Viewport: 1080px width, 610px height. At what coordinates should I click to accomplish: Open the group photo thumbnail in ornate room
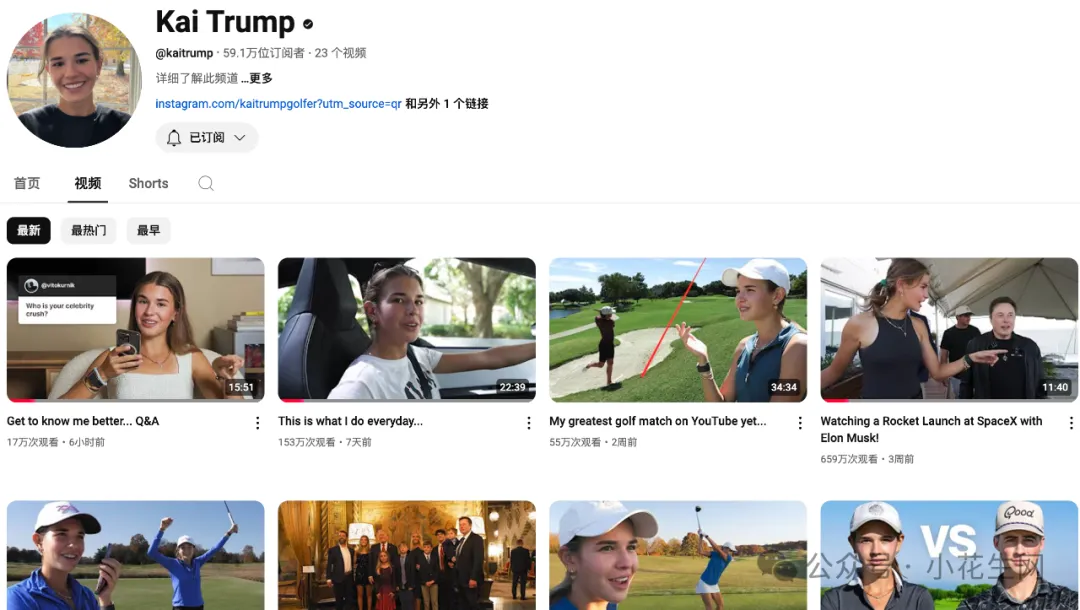[407, 555]
